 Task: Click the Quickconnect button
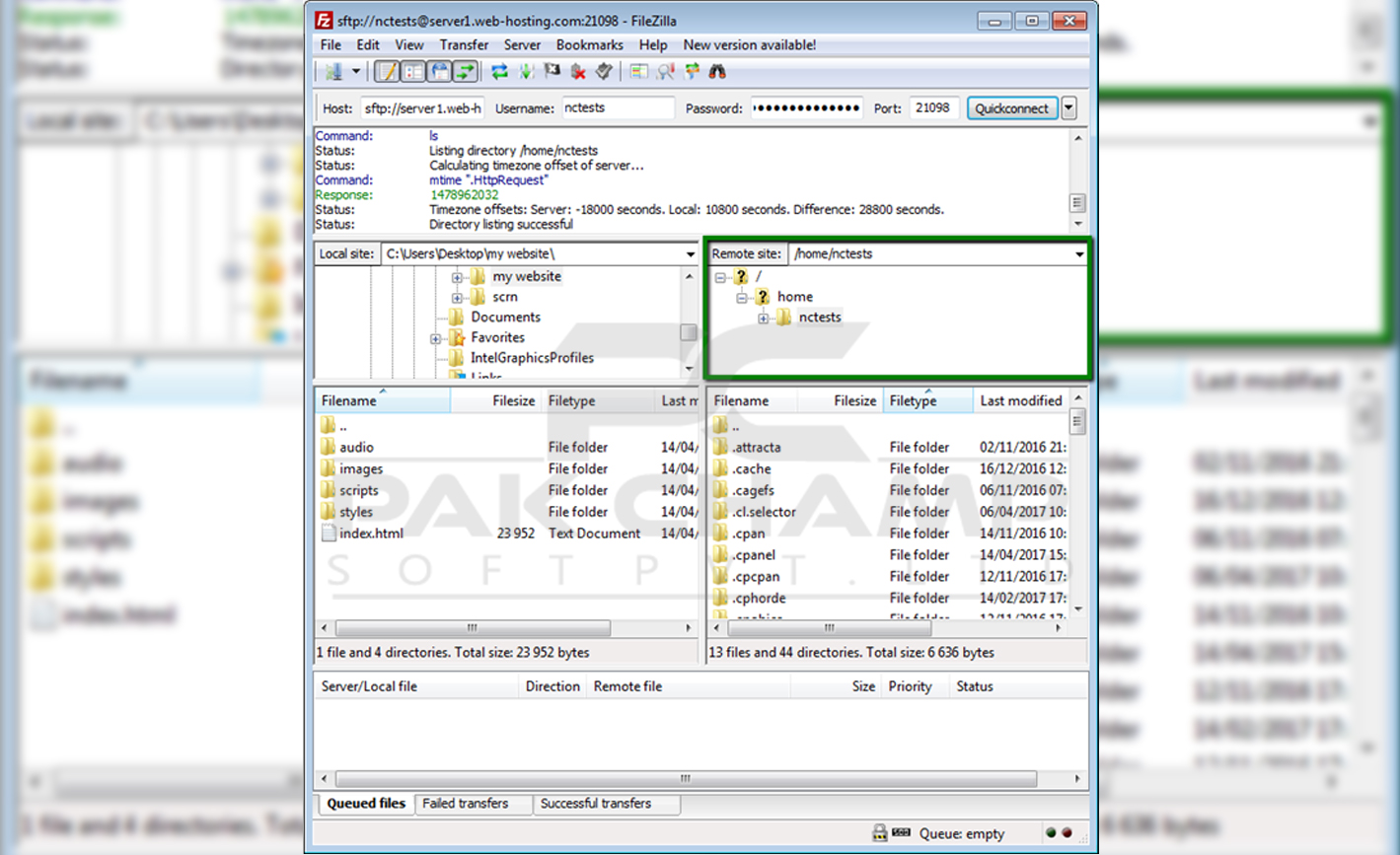pos(1011,108)
